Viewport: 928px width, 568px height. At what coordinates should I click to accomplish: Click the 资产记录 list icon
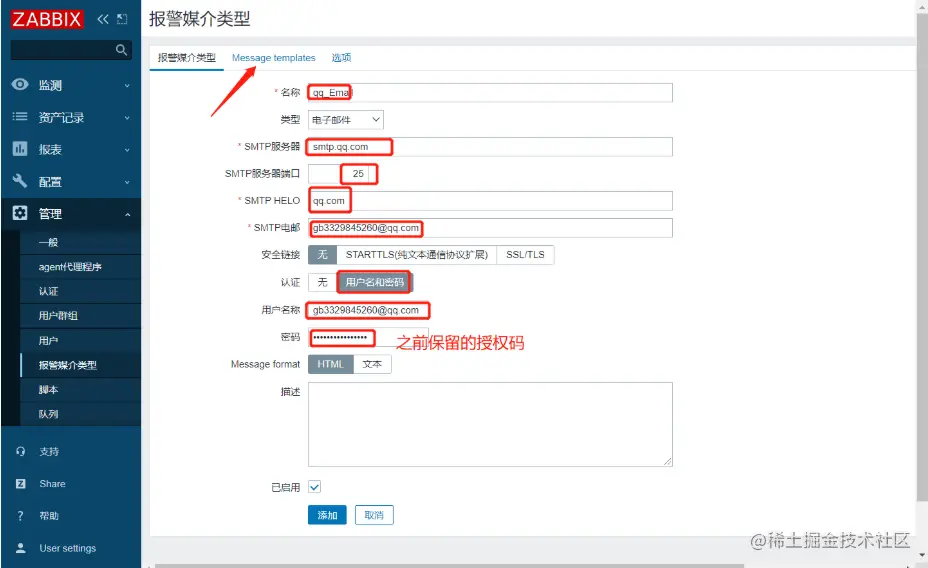[20, 117]
